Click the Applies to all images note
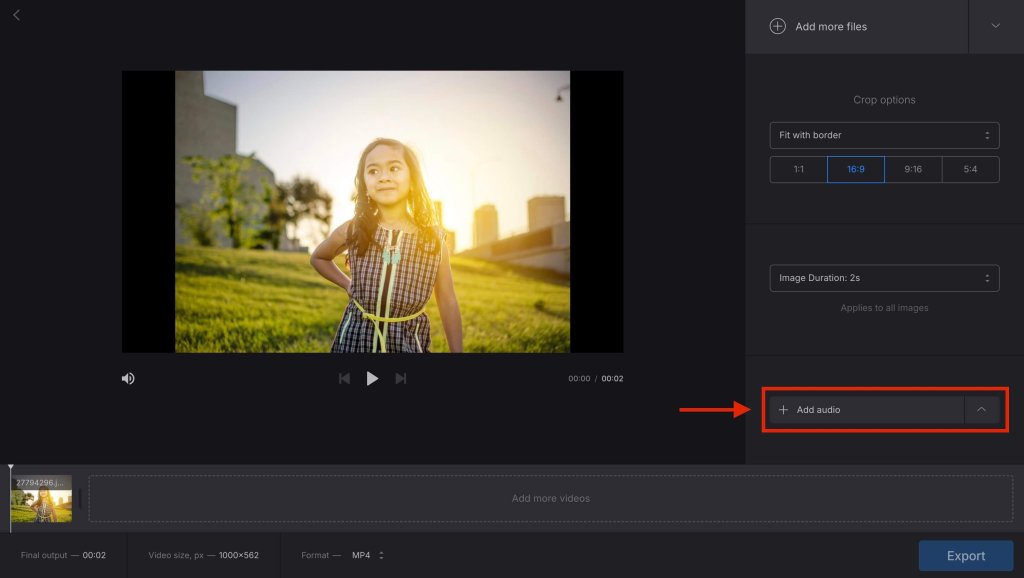This screenshot has height=578, width=1024. [x=884, y=308]
